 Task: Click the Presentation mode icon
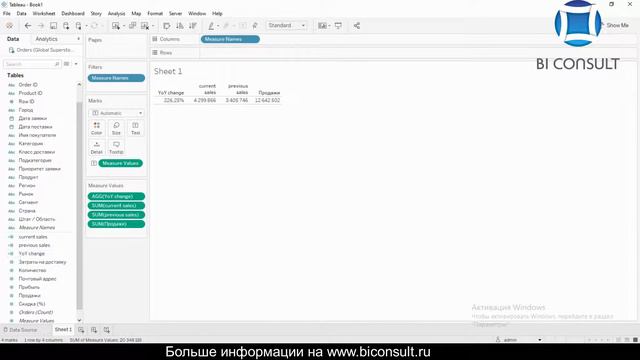click(x=338, y=26)
